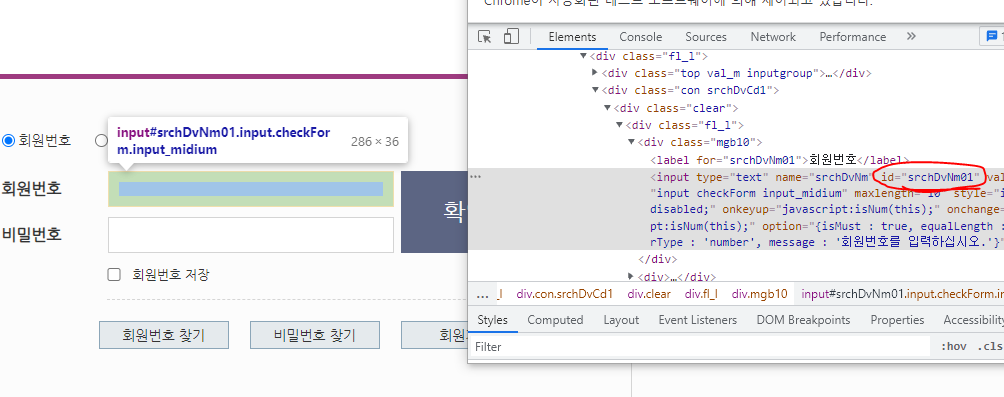
Task: Check the 회원번호 저장 checkbox
Action: (x=114, y=275)
